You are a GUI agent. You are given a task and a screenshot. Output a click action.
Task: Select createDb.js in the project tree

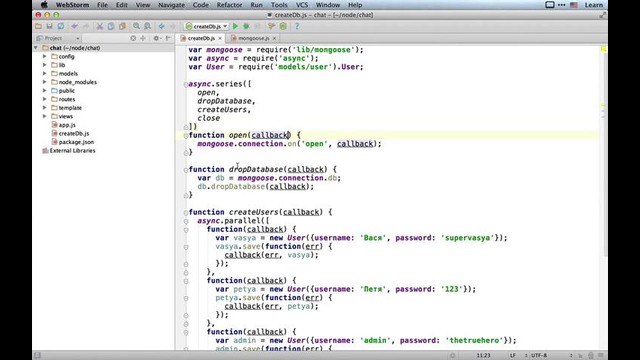tap(73, 133)
